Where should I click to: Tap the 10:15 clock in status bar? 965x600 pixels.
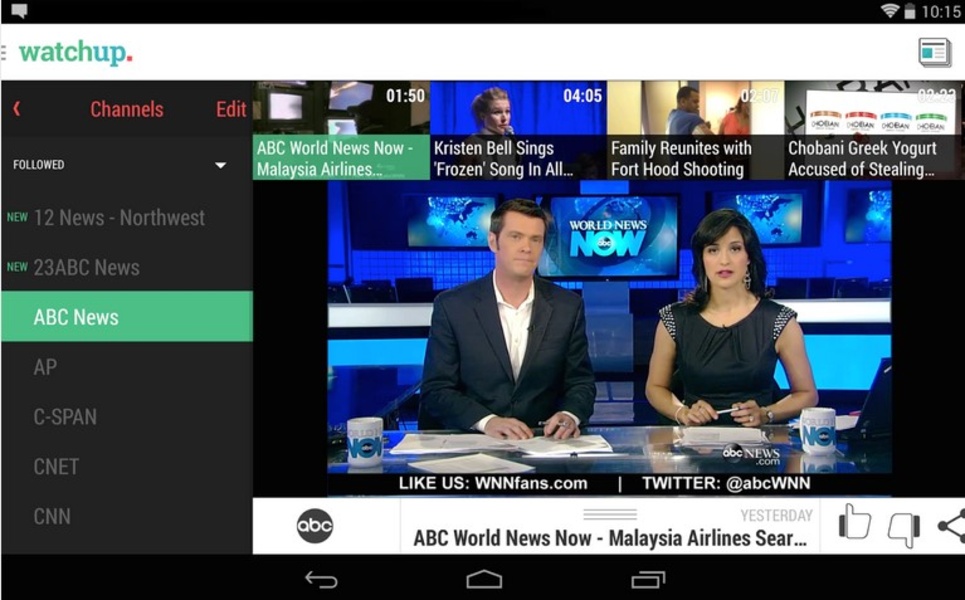coord(941,12)
